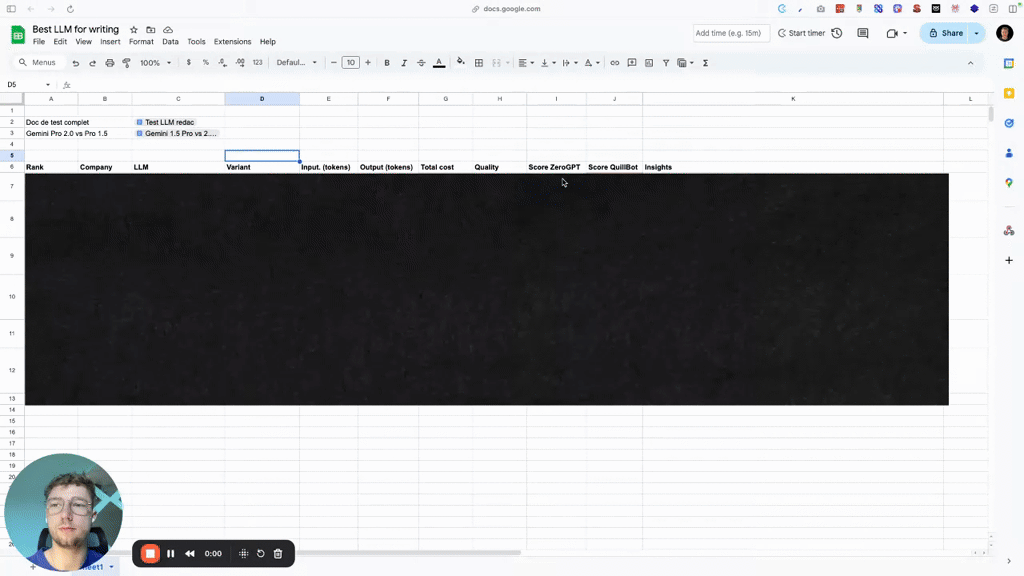Restart the recording with circular arrow

[x=261, y=554]
